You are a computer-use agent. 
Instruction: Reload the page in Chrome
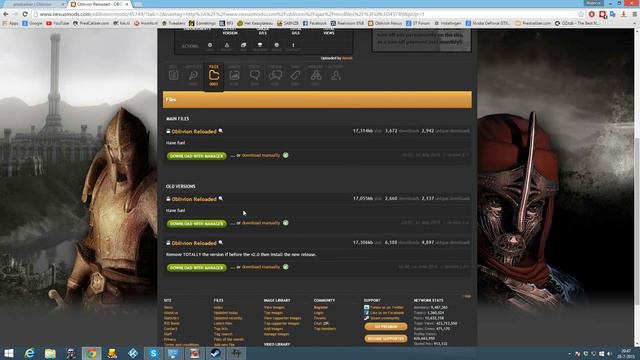pyautogui.click(x=25, y=14)
